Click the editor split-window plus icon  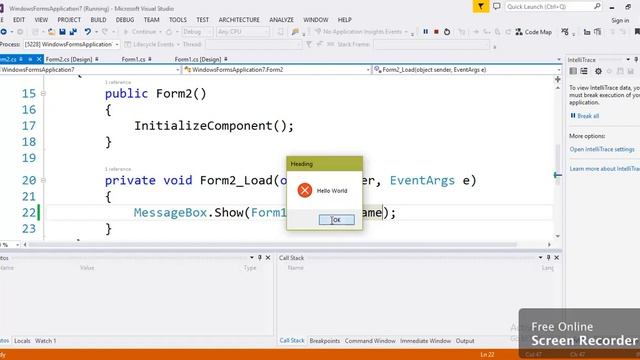tap(558, 79)
